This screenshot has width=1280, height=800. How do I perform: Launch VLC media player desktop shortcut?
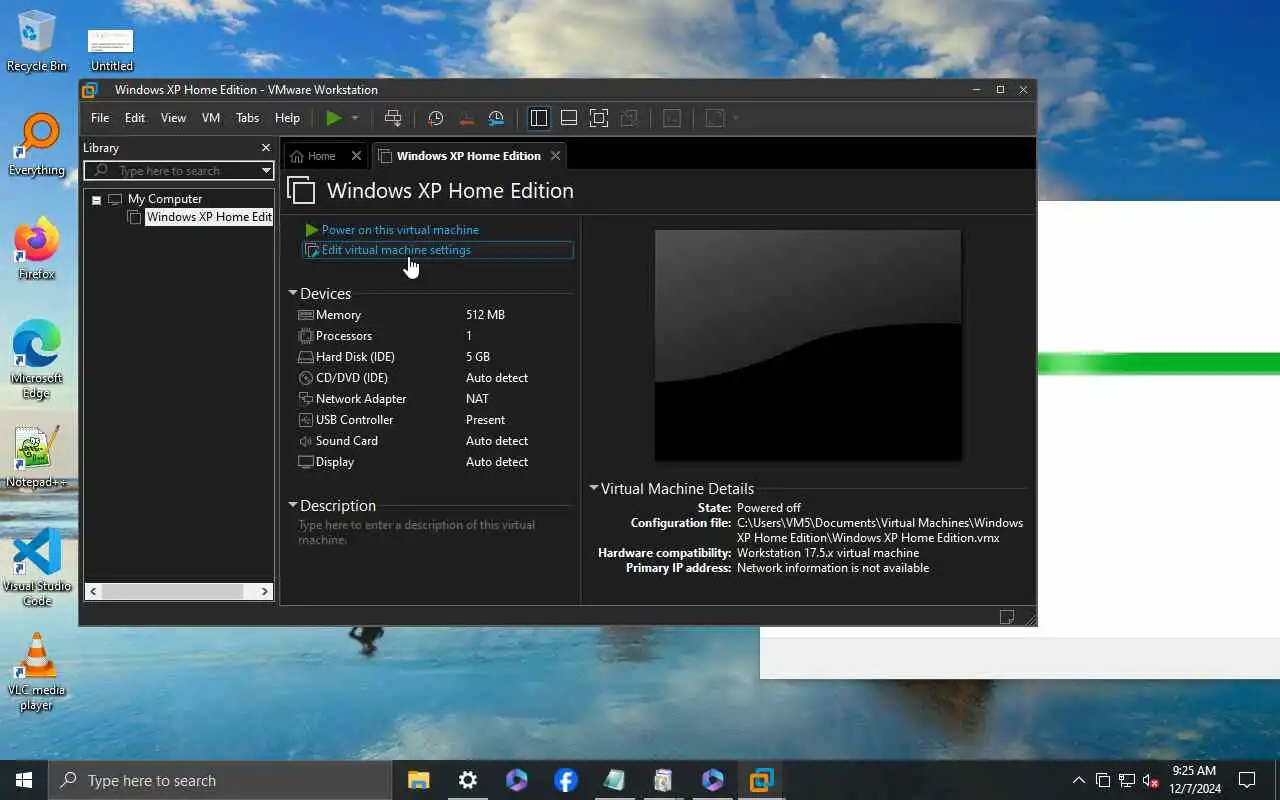click(37, 672)
